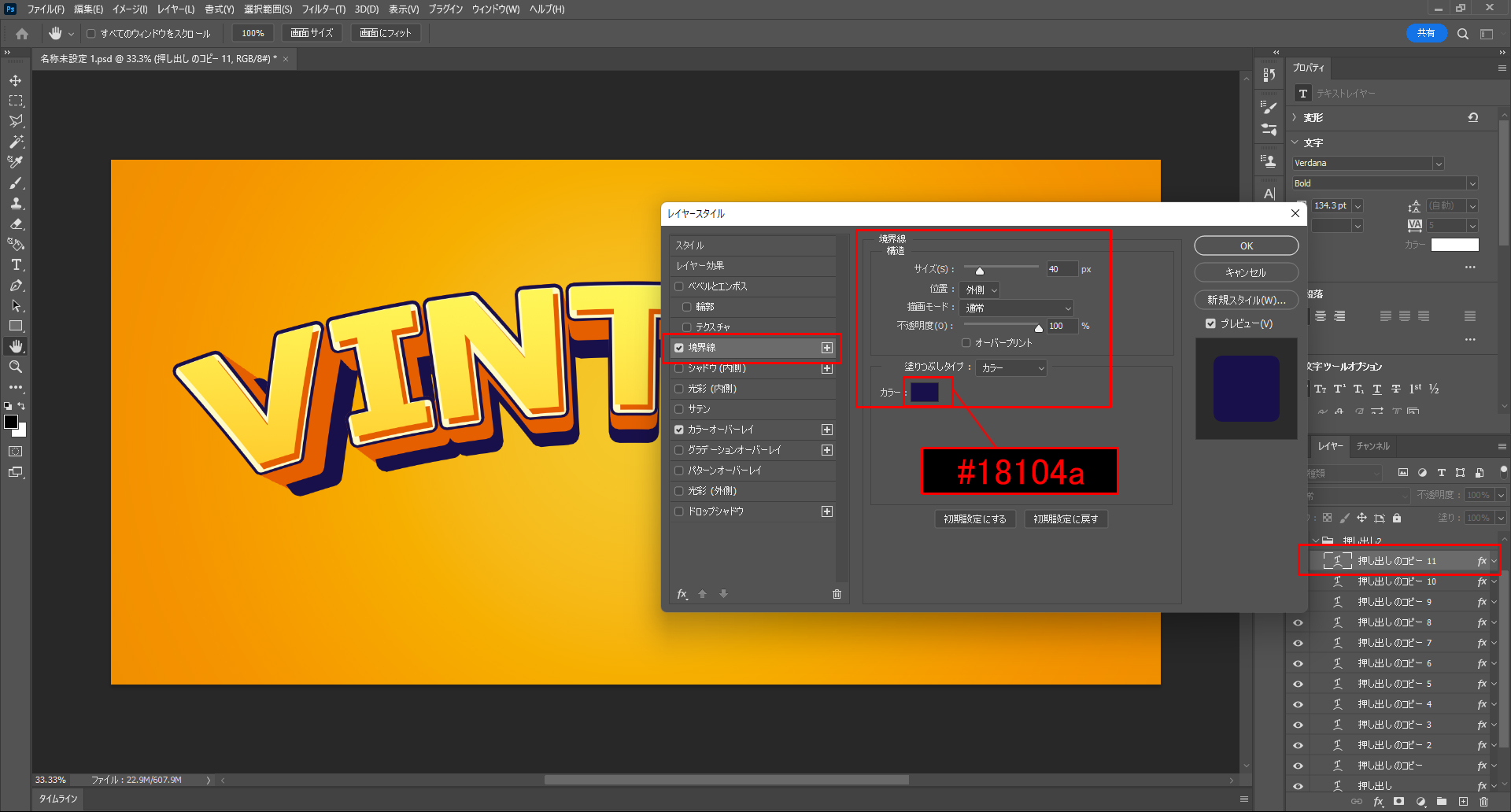The width and height of the screenshot is (1511, 812).
Task: Click the stroke color swatch
Action: [925, 392]
